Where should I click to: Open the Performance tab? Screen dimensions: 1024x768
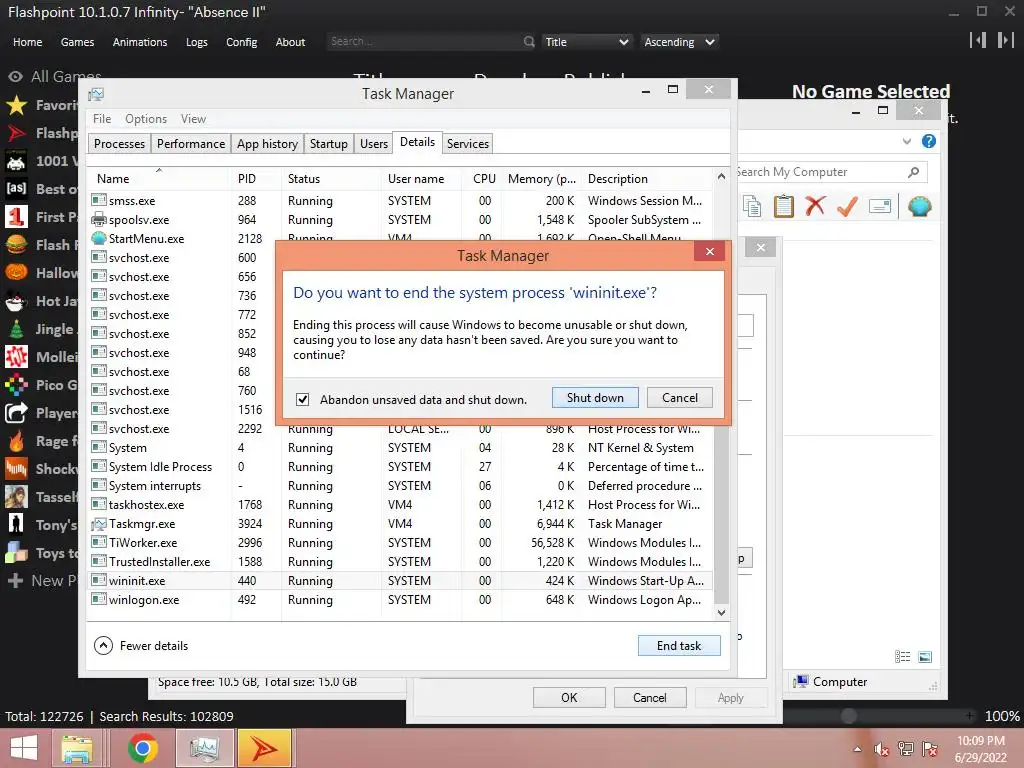click(x=191, y=144)
